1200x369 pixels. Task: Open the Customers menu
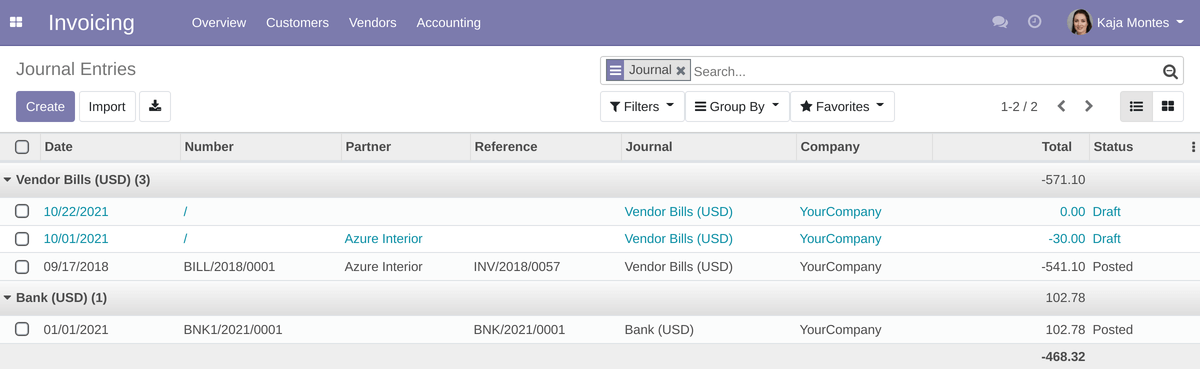click(x=297, y=22)
